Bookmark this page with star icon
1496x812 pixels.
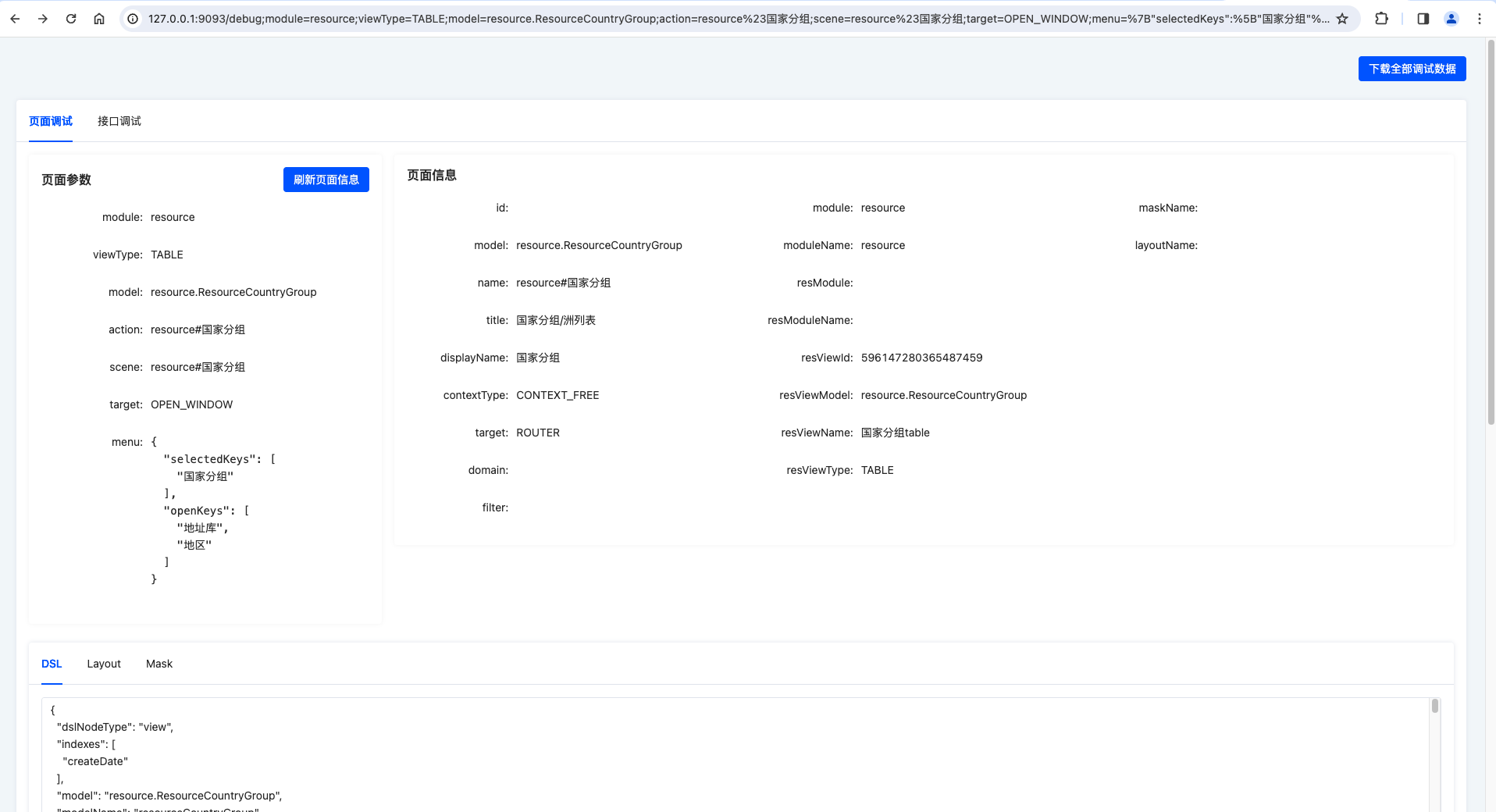(1342, 19)
